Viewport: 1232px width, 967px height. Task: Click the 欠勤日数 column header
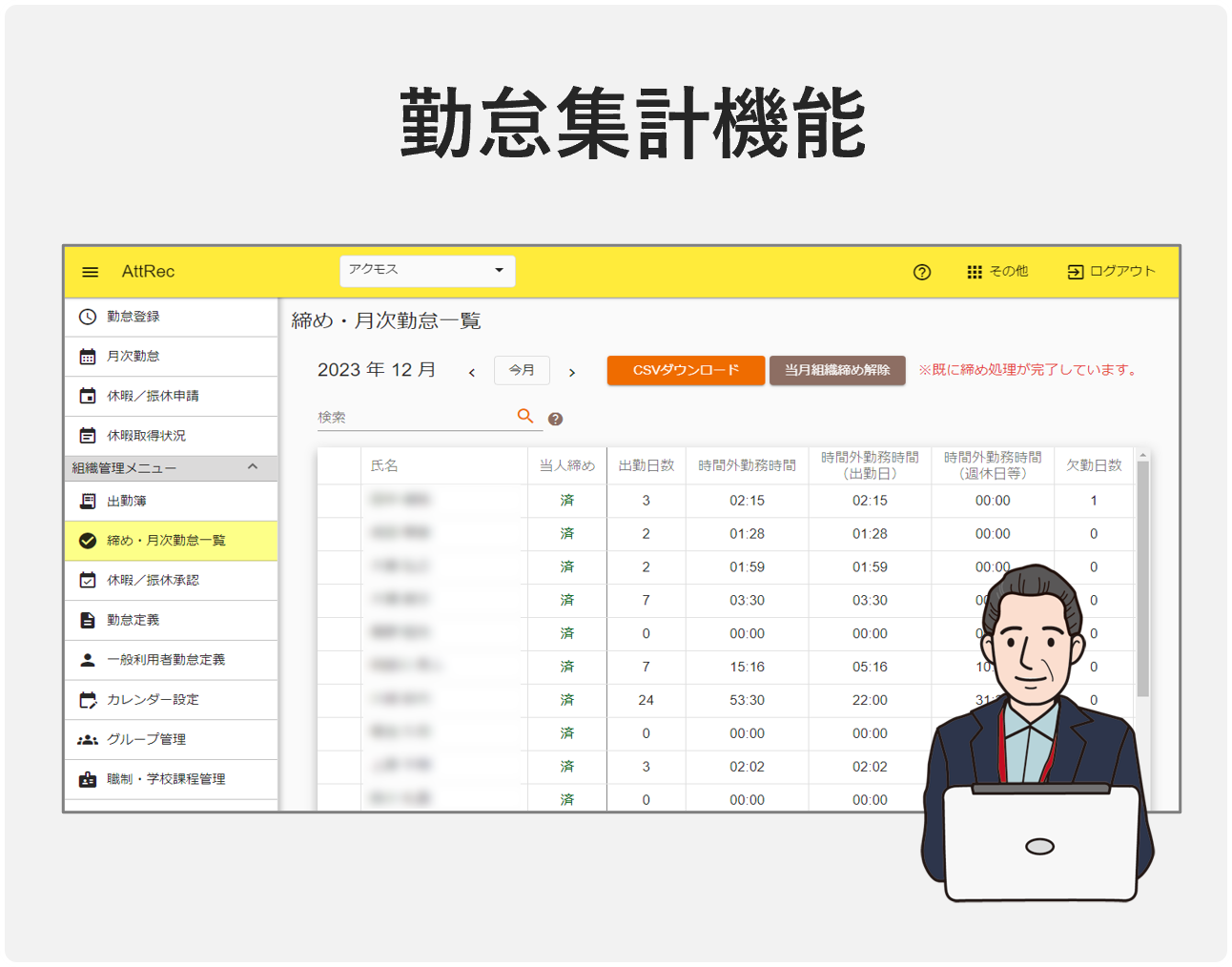point(1094,465)
